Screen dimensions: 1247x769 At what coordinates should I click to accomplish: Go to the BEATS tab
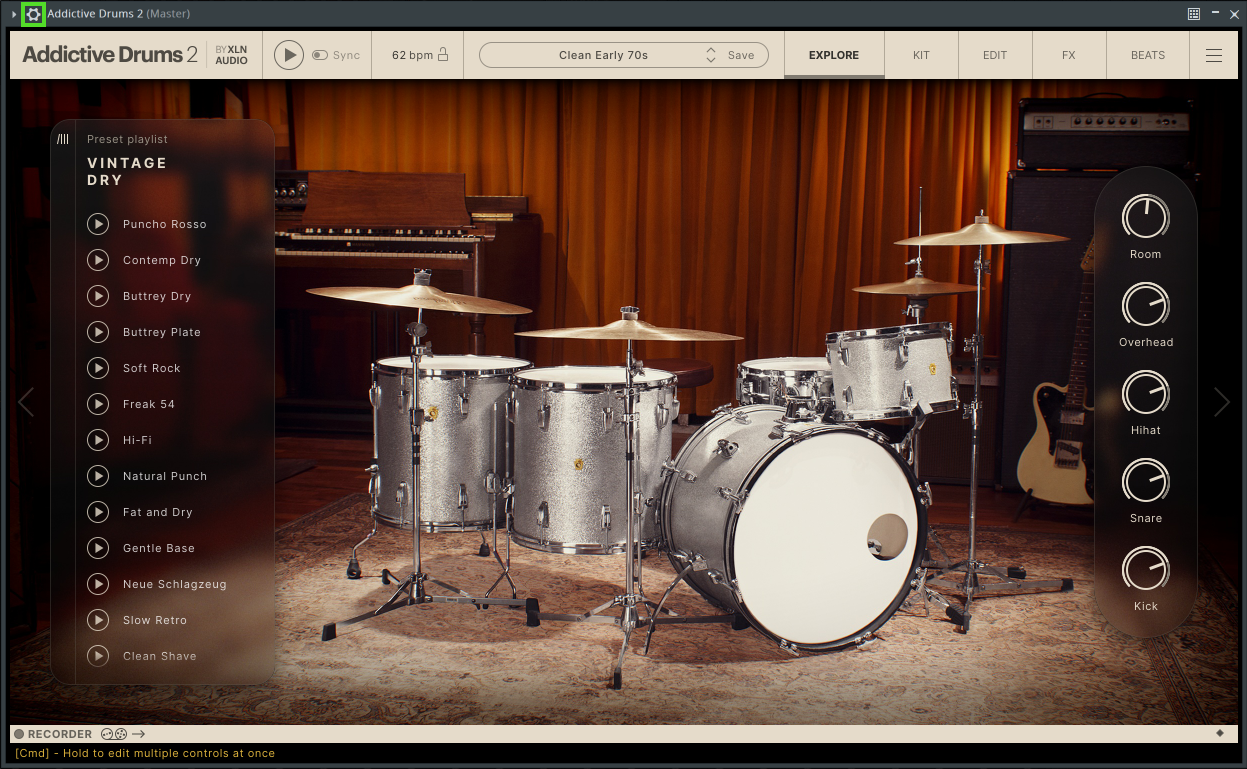1148,55
